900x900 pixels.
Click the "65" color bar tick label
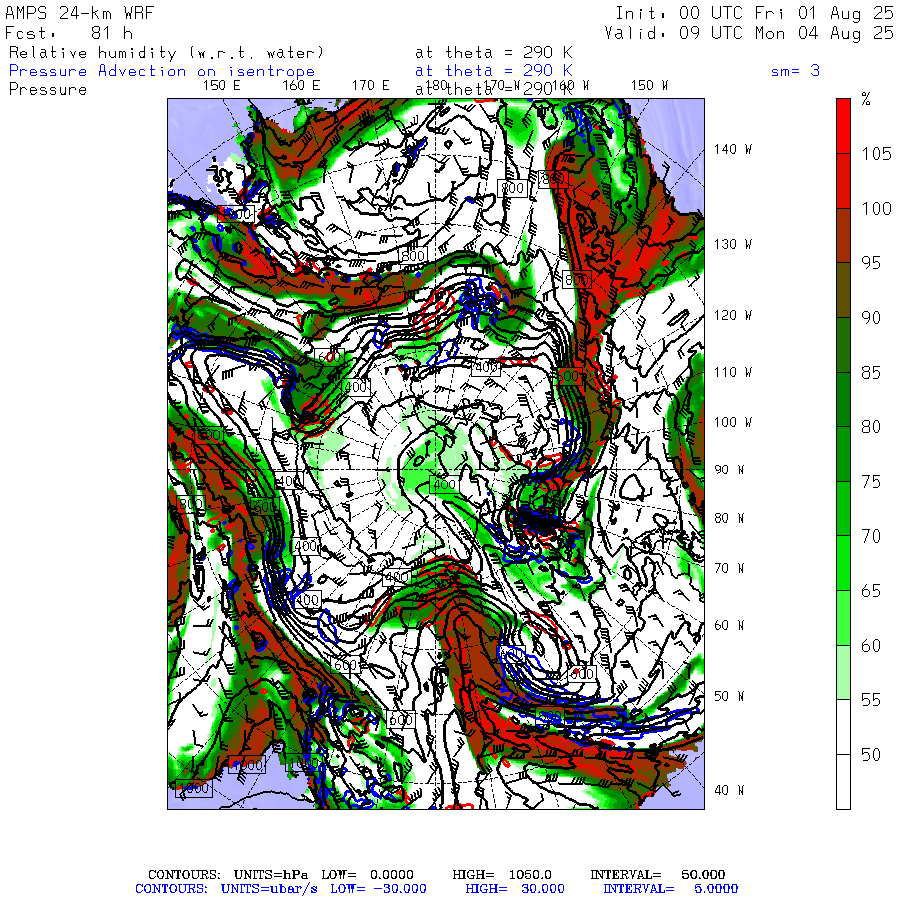871,591
